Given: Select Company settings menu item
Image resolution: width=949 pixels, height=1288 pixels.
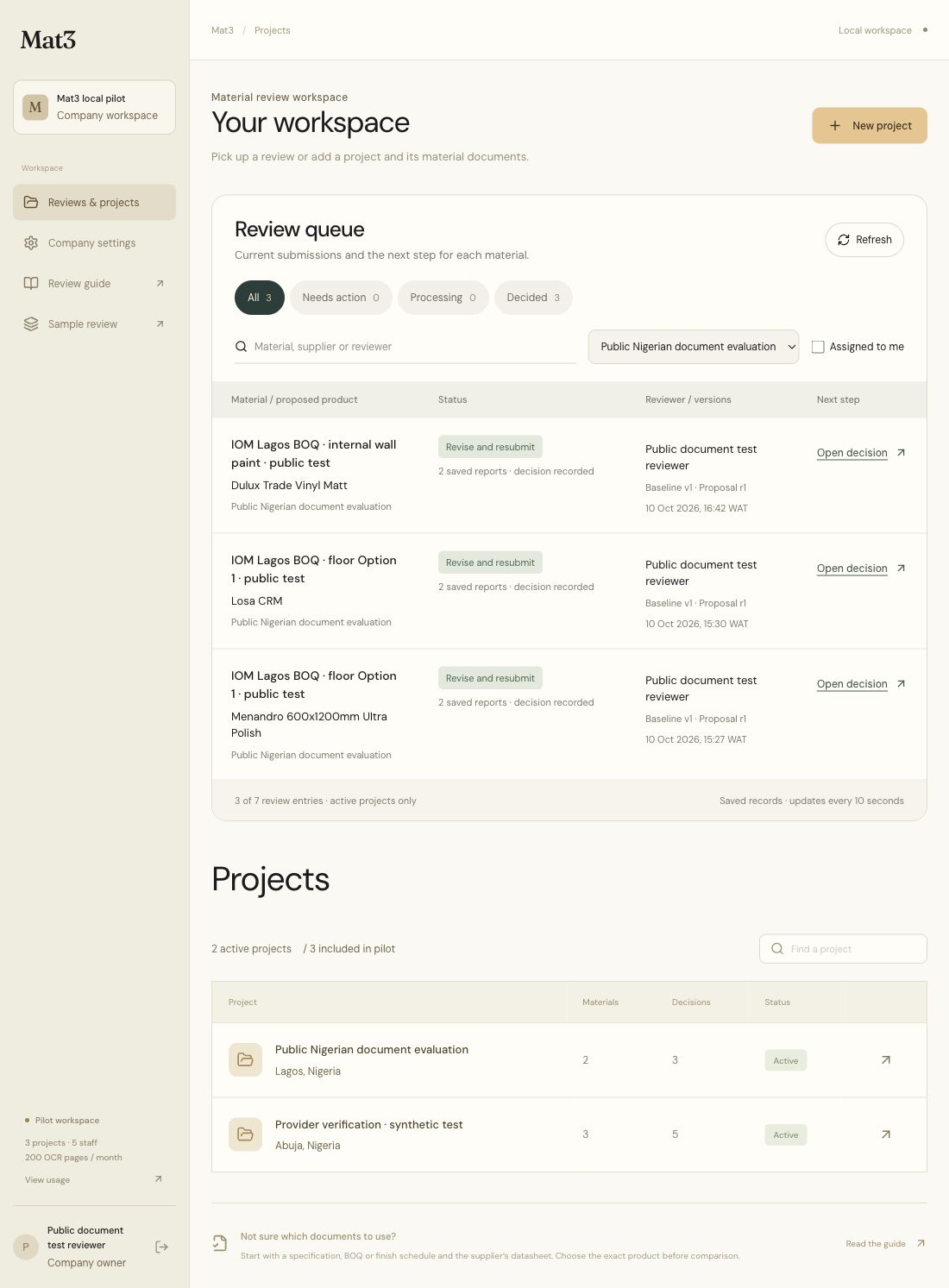Looking at the screenshot, I should [94, 242].
